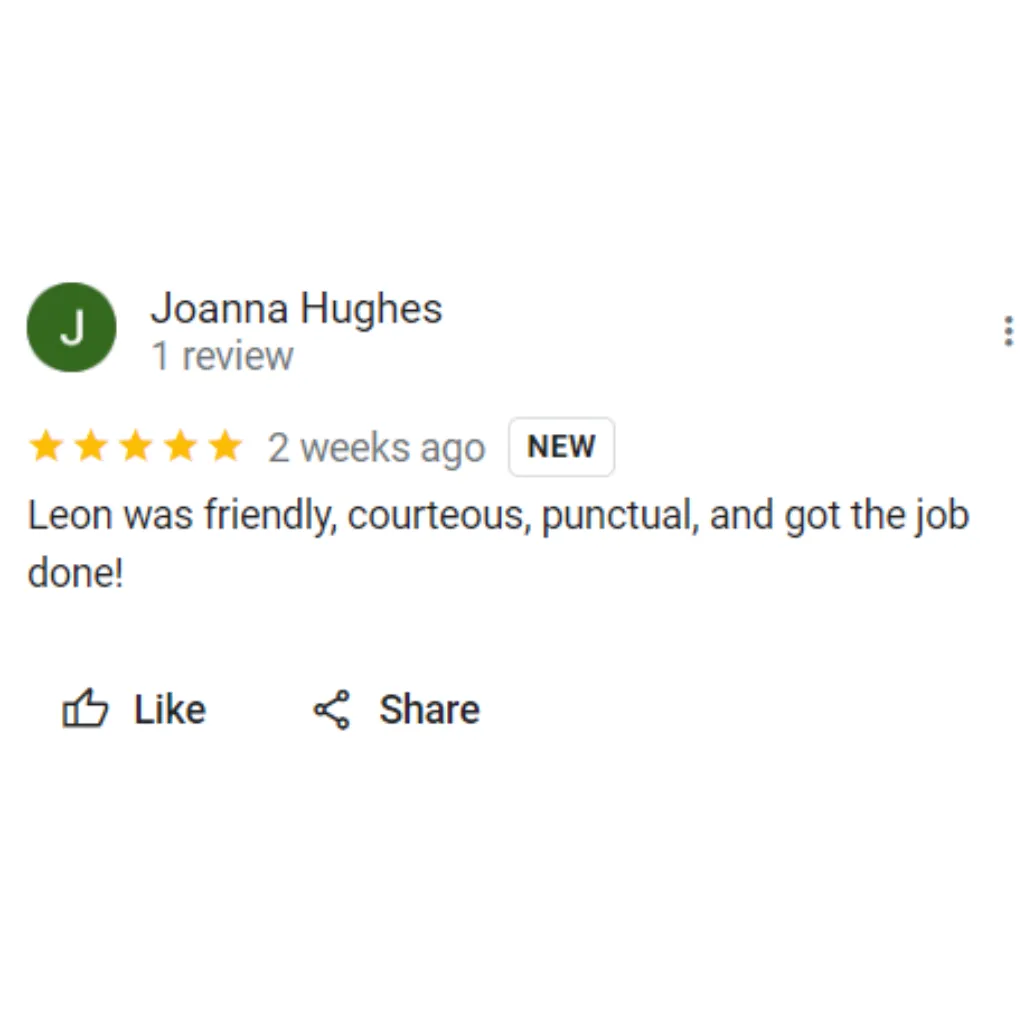Click the NEW badge next to the date
Screen dimensions: 1024x1024
[562, 447]
